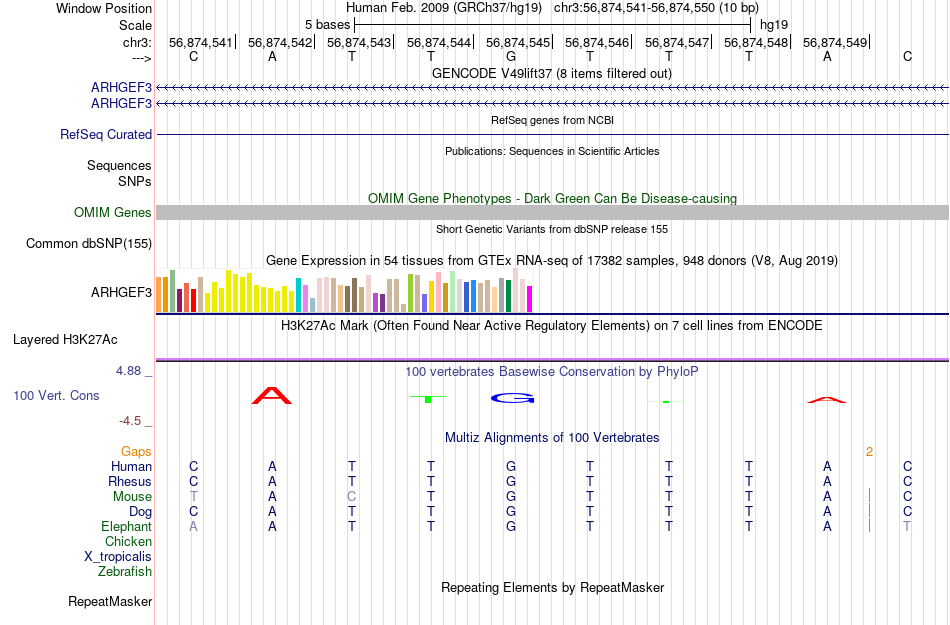
Task: Click position label 56,874,541
Action: pyautogui.click(x=201, y=42)
